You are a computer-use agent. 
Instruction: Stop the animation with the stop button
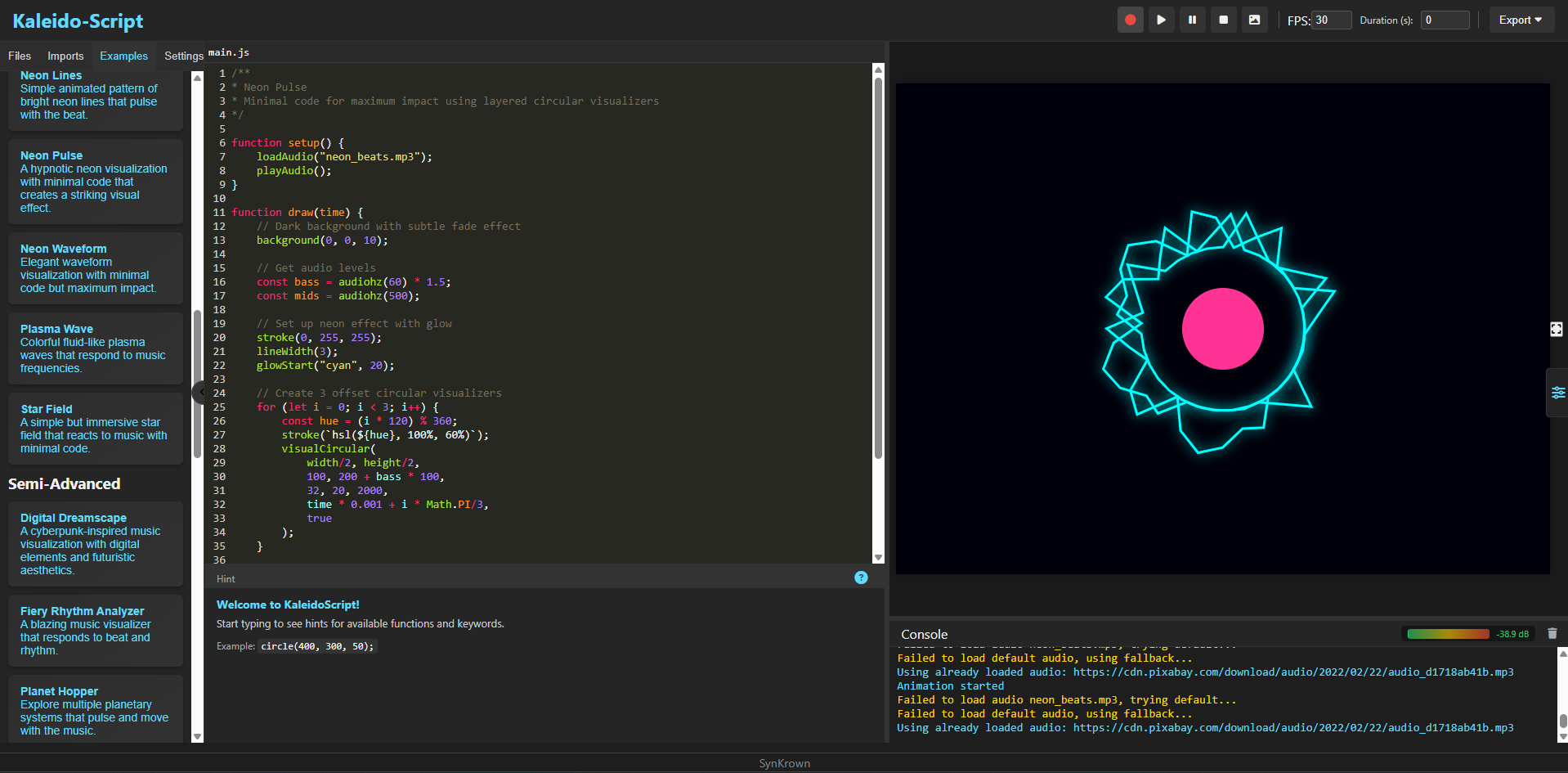[1223, 20]
